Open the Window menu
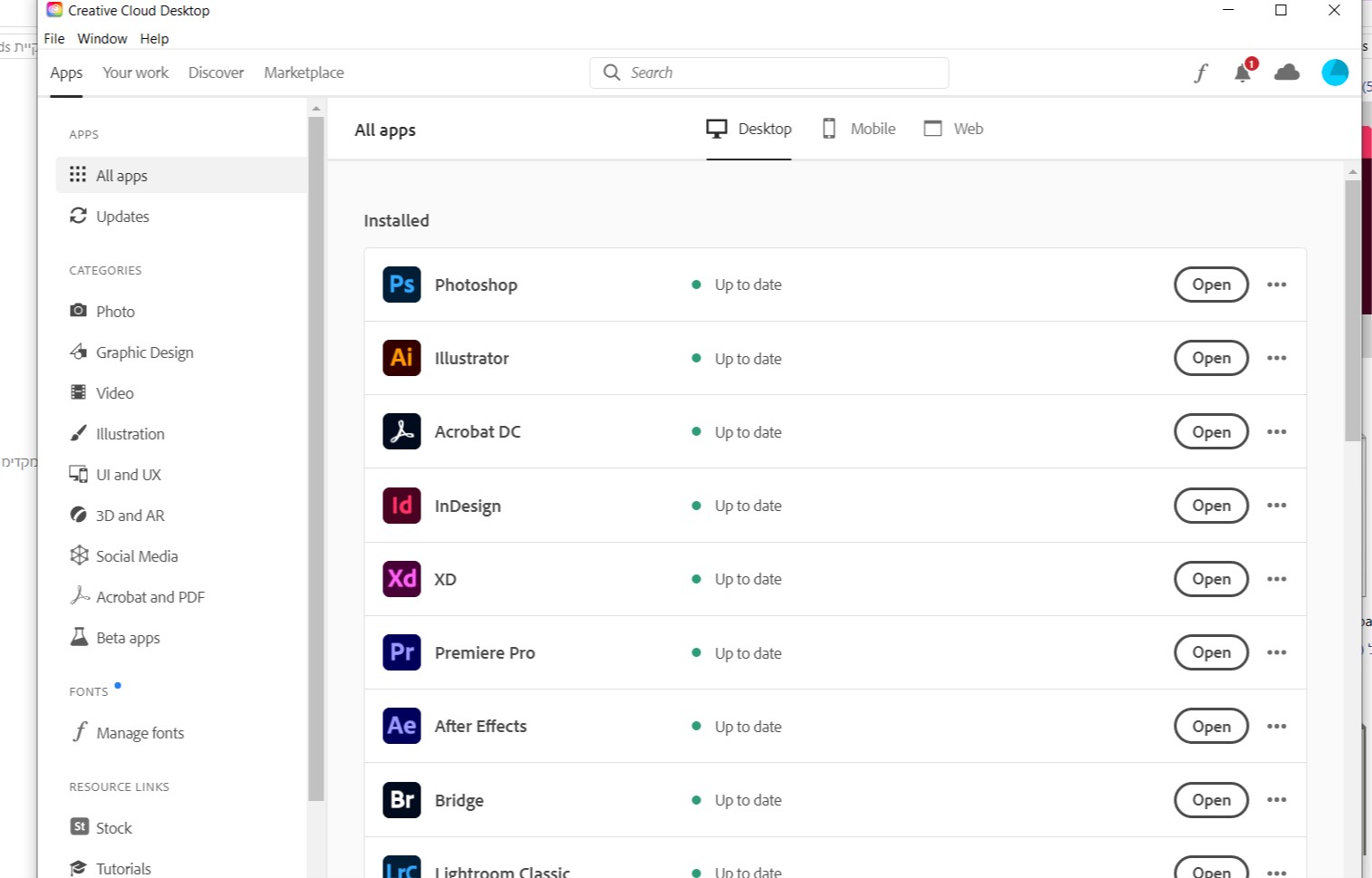 (x=102, y=39)
